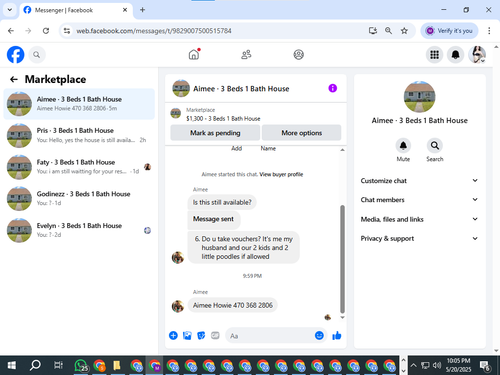Click chat header house avatar
Screen dimensions: 500x375
181,88
